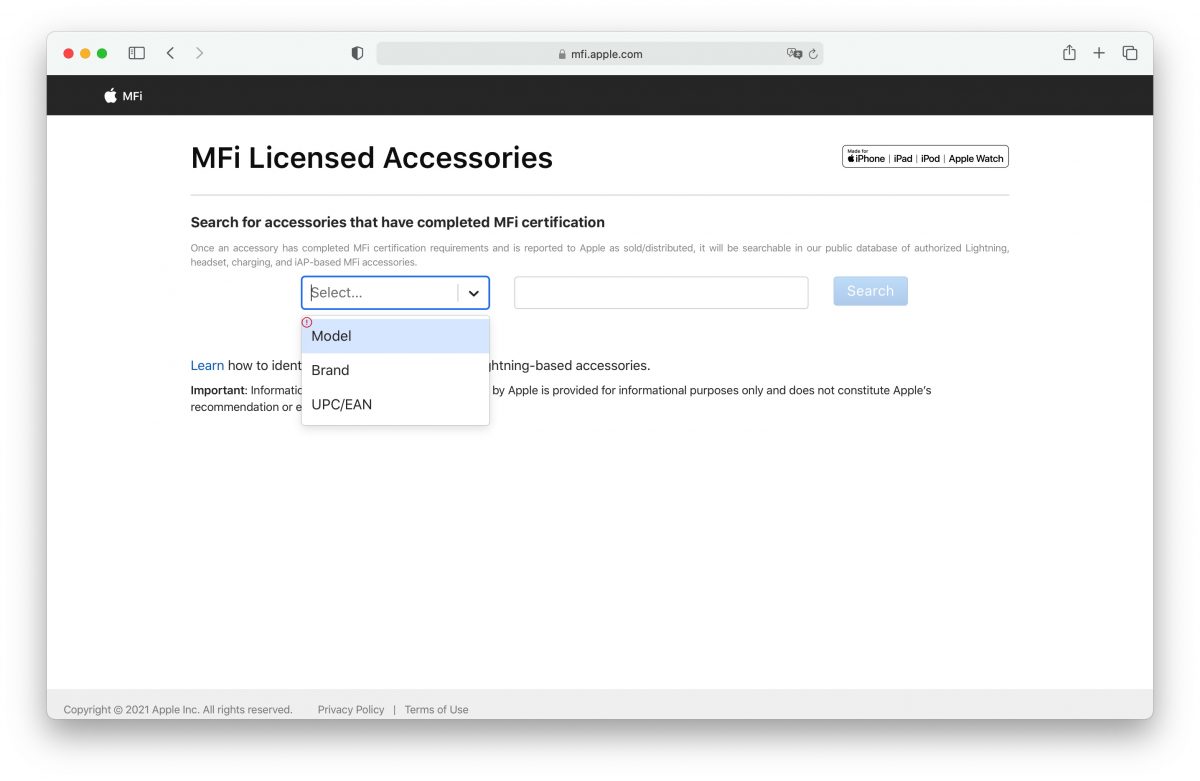The height and width of the screenshot is (781, 1200).
Task: Click the green fullscreen window button
Action: (102, 53)
